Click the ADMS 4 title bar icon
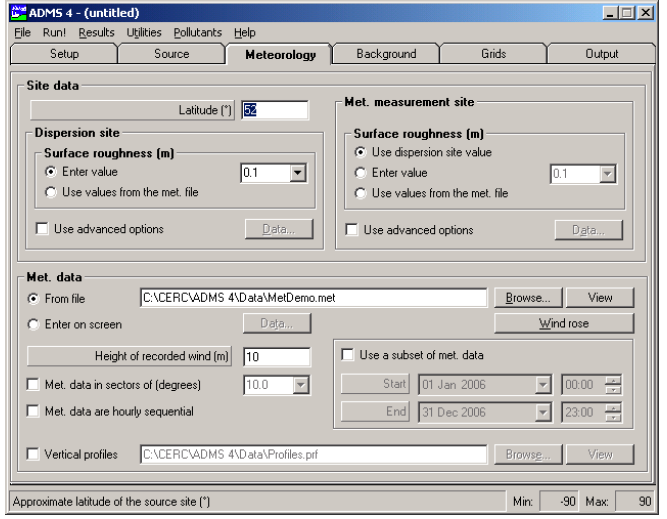 pos(18,12)
